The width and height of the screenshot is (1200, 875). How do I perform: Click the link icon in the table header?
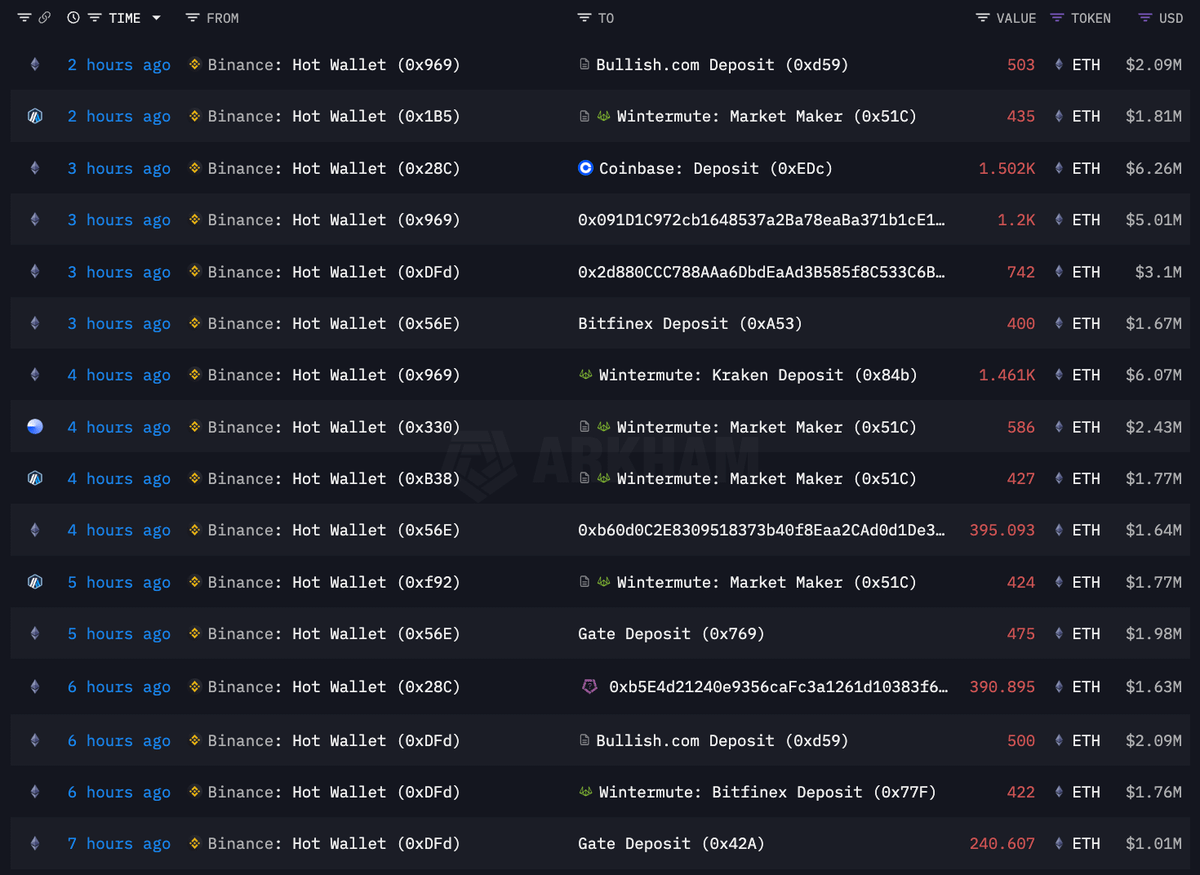(44, 18)
